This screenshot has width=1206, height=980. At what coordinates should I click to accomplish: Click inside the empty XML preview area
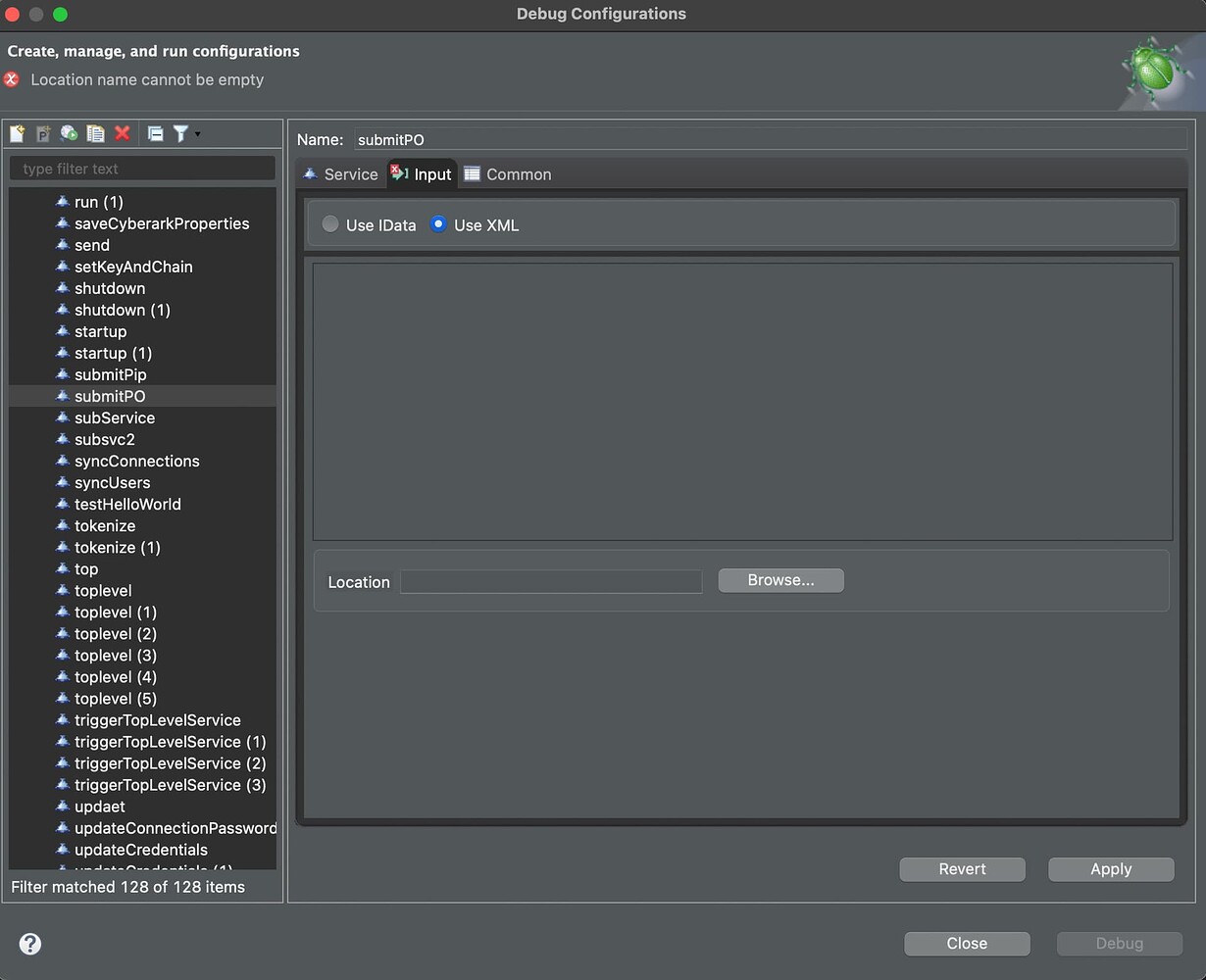pyautogui.click(x=742, y=401)
